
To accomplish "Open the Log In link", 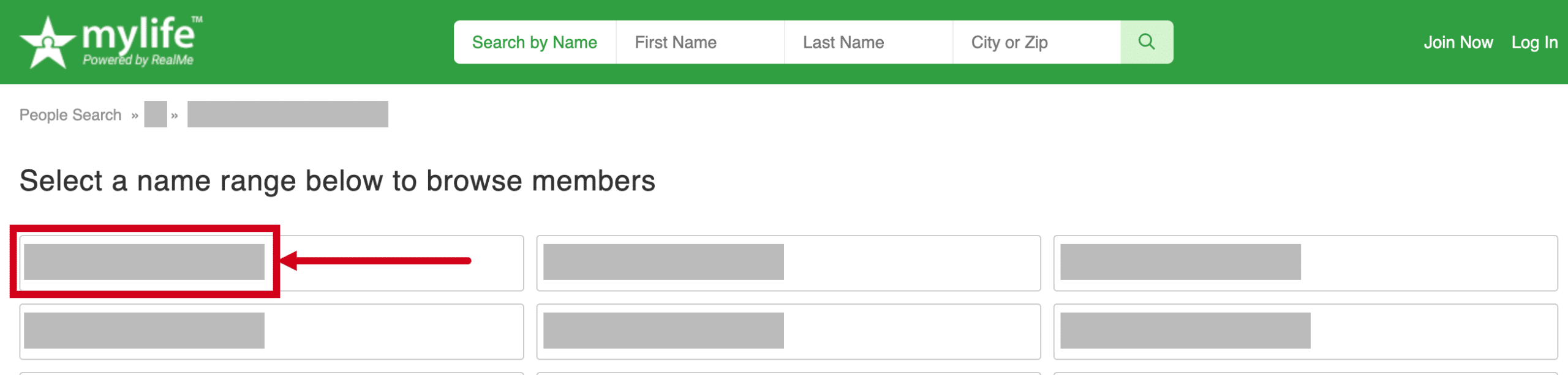I will (x=1534, y=42).
